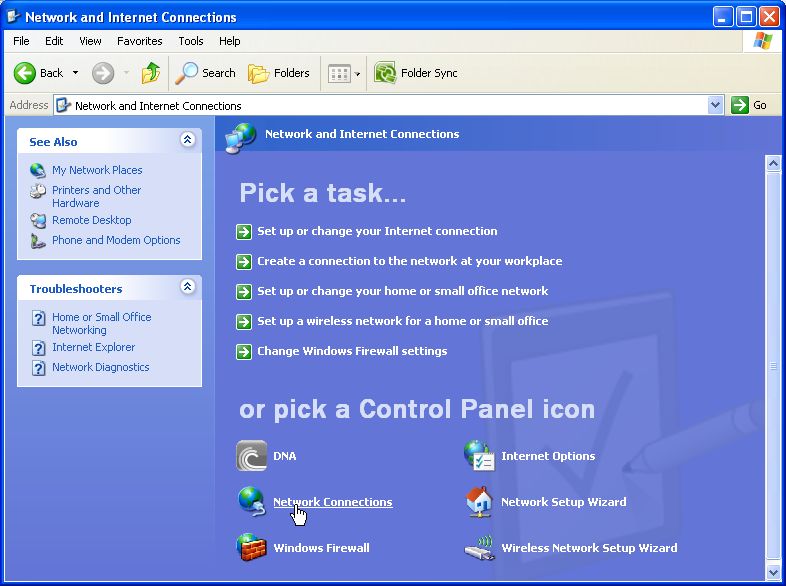Click the green Back arrow icon
Screen dimensions: 786x586
click(x=24, y=73)
